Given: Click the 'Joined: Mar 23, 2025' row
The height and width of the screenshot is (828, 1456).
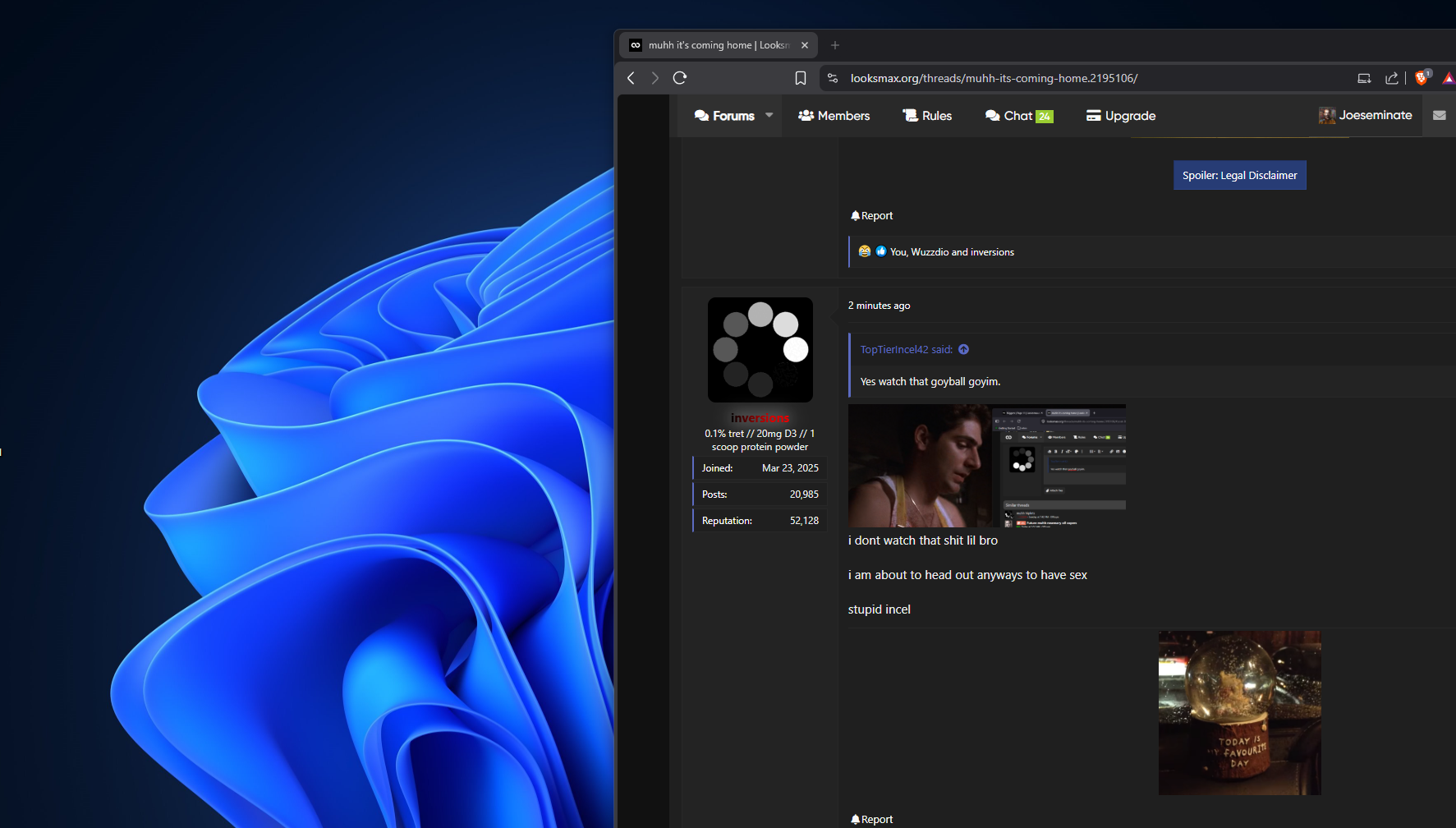Looking at the screenshot, I should [760, 468].
